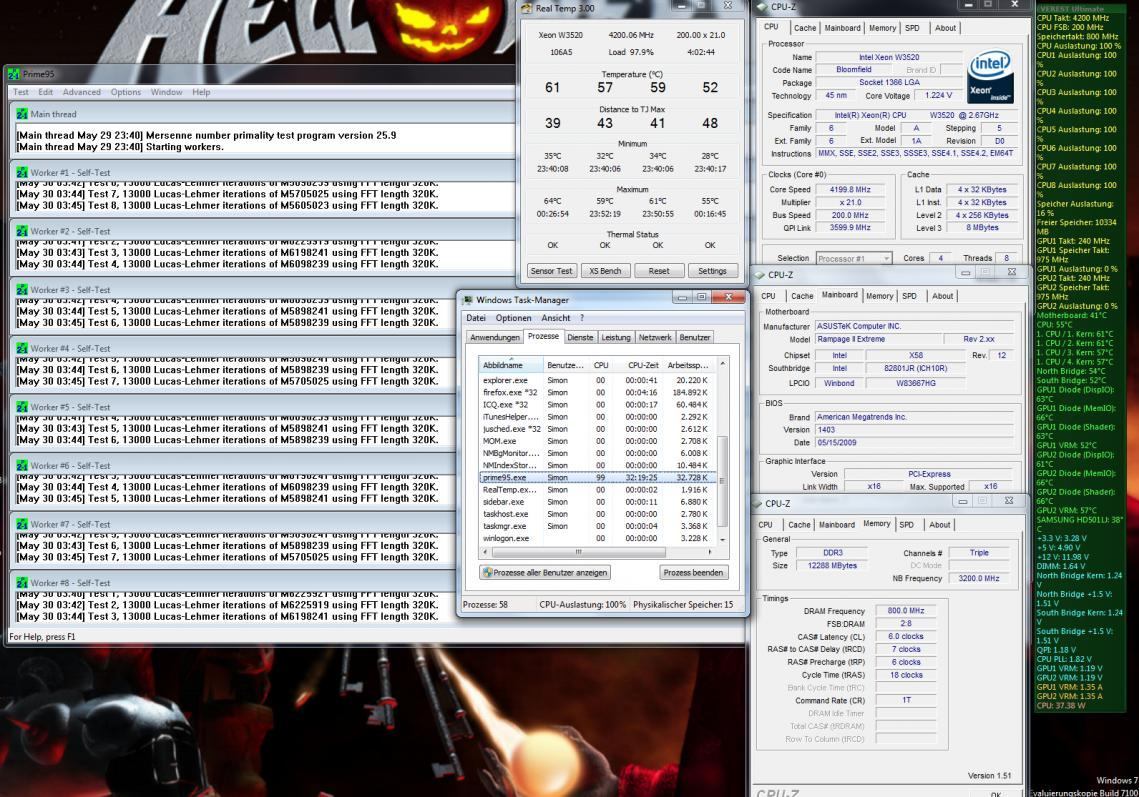
Task: Open the Datei menu in Task-Manager
Action: pos(476,318)
